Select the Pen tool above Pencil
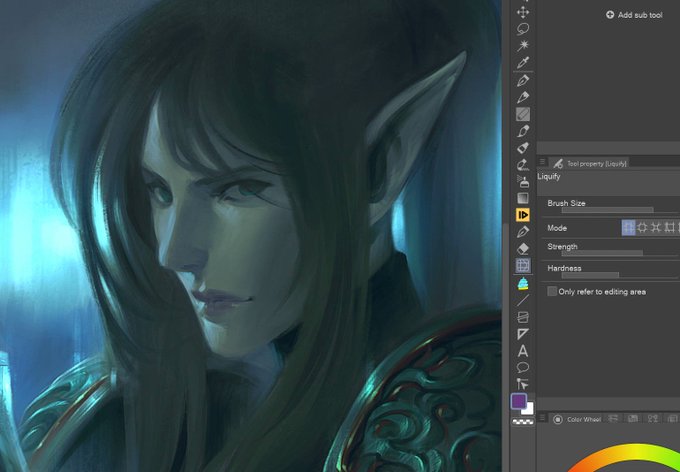680x472 pixels. (523, 81)
